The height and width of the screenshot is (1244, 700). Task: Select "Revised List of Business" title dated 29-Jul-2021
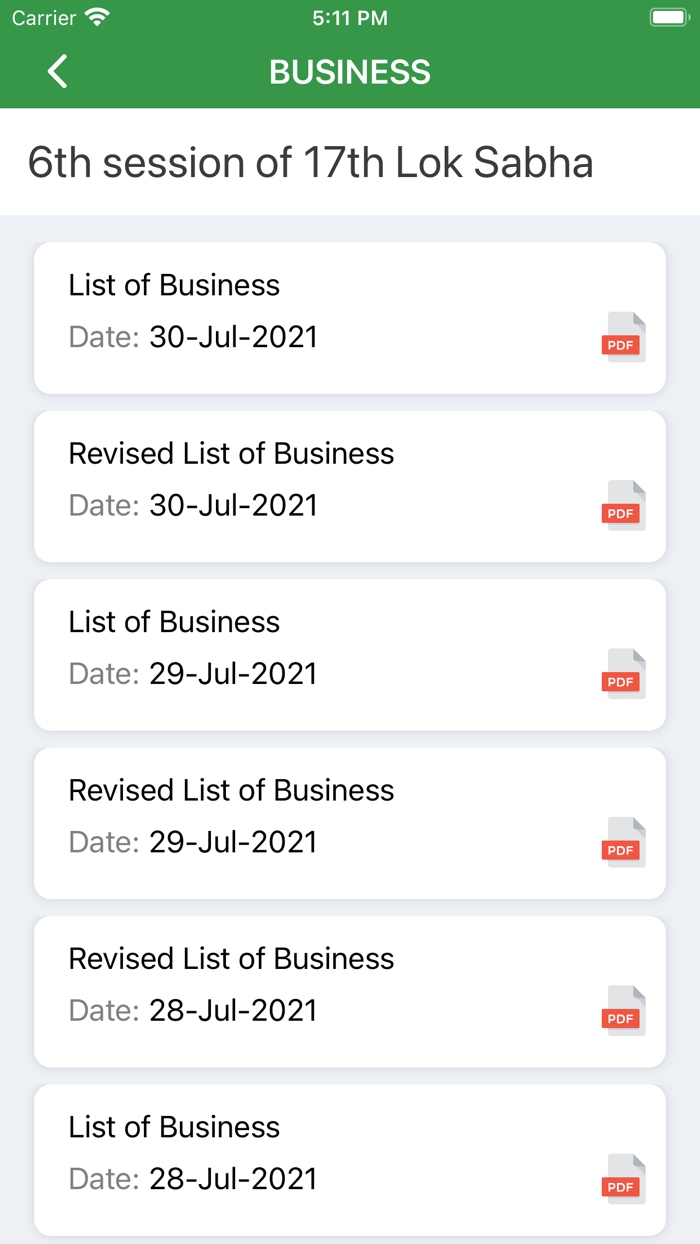231,791
